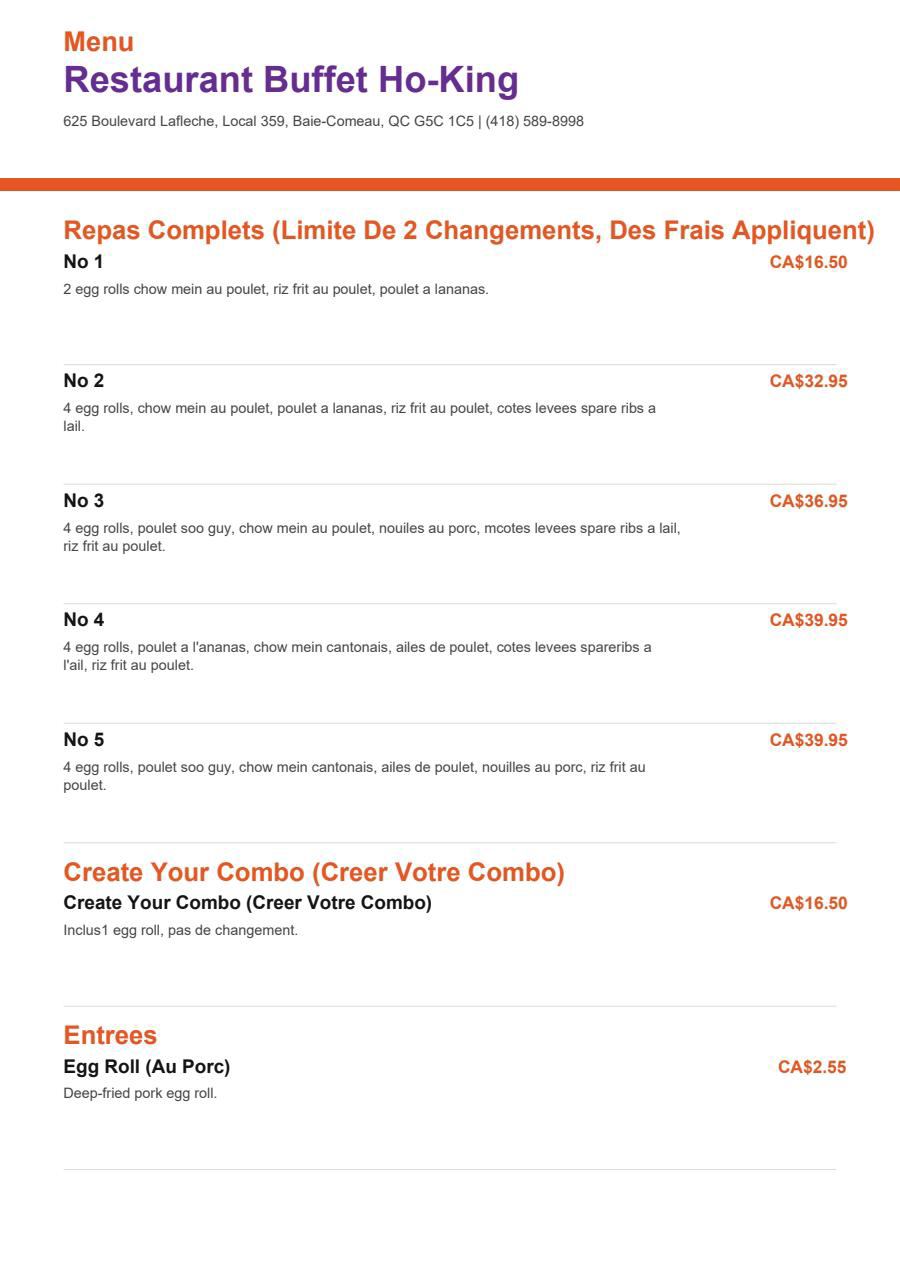Click the Repas Complets section heading
The width and height of the screenshot is (900, 1273).
click(x=469, y=230)
